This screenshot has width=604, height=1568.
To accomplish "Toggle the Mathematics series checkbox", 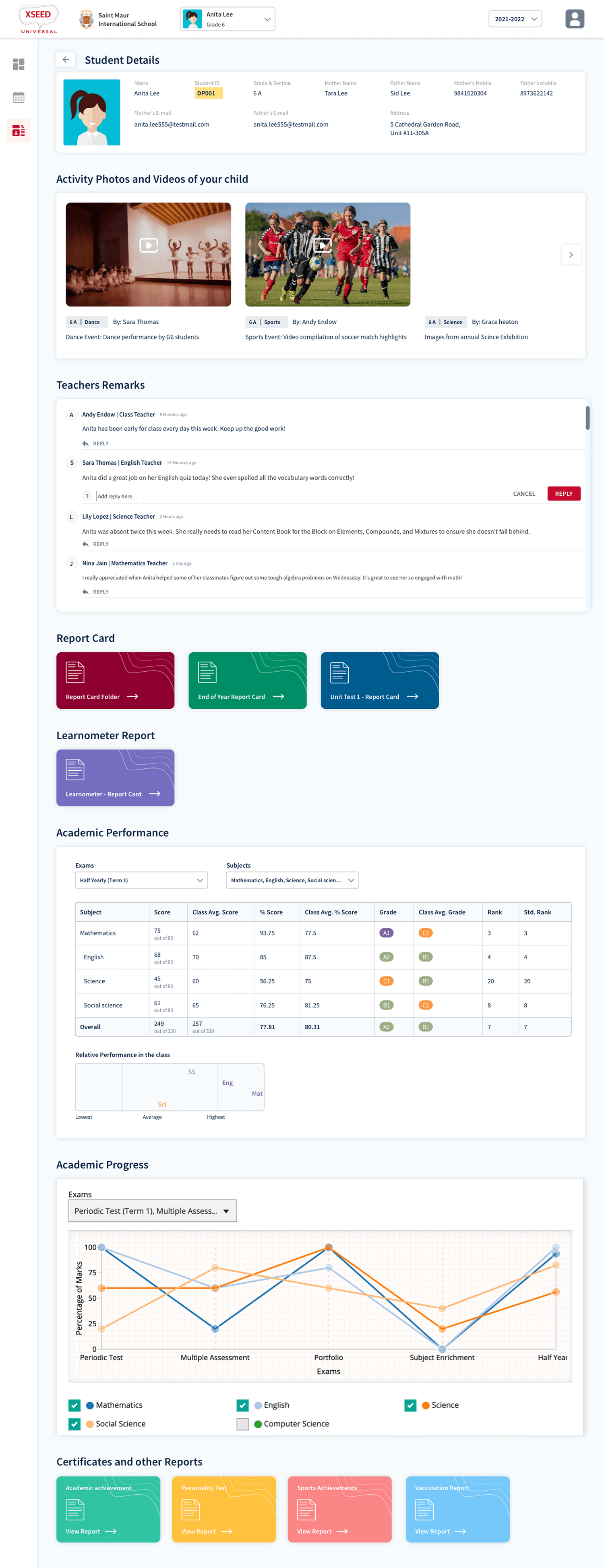I will click(74, 1405).
